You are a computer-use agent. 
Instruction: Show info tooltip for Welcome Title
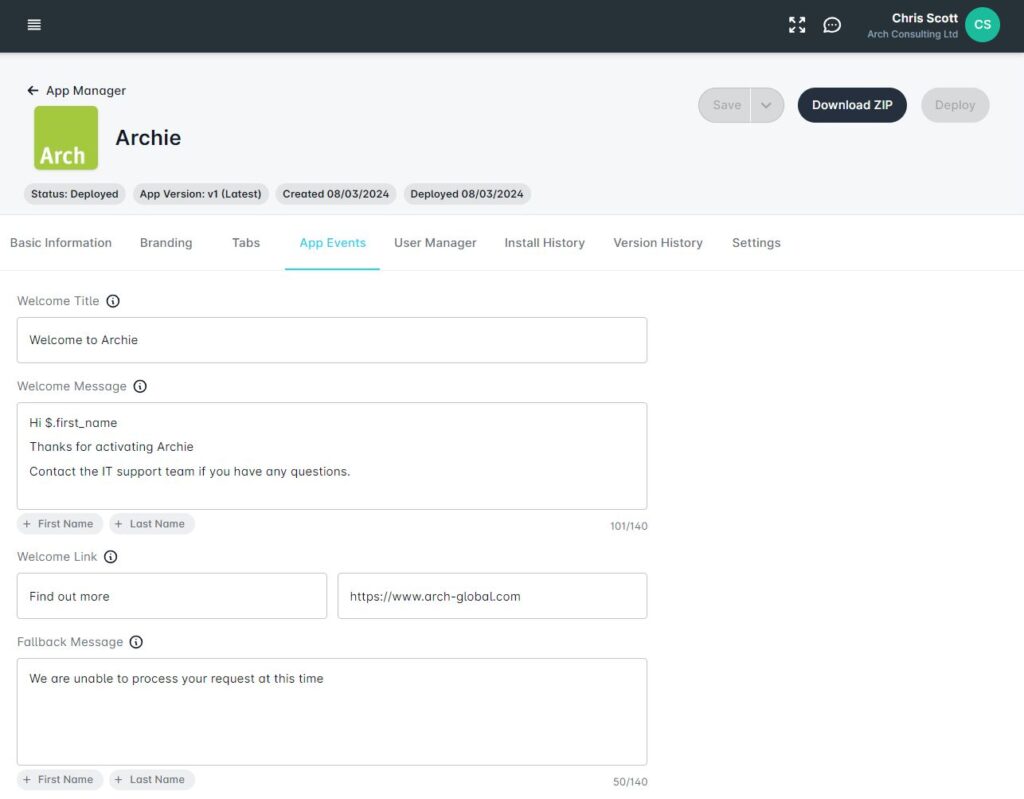coord(113,301)
